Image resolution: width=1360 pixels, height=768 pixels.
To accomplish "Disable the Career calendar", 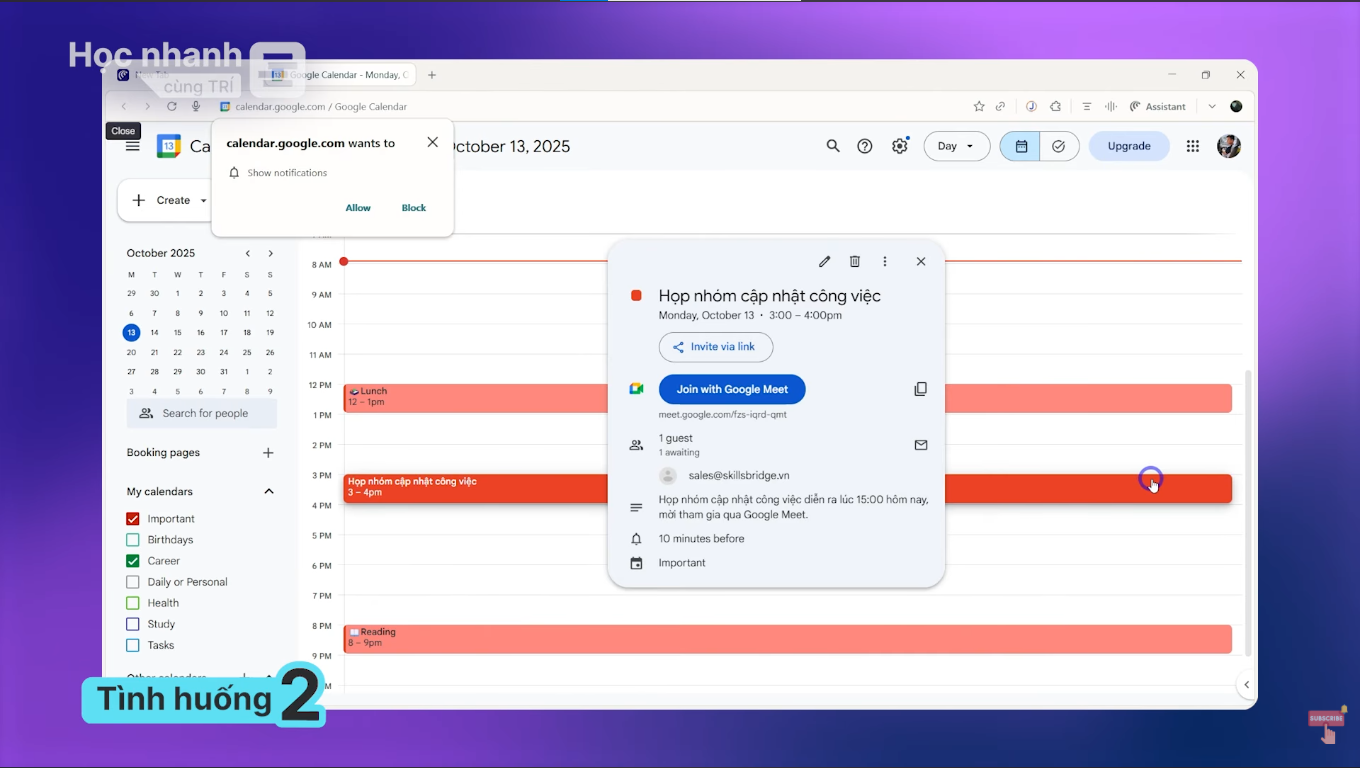I will [131, 560].
